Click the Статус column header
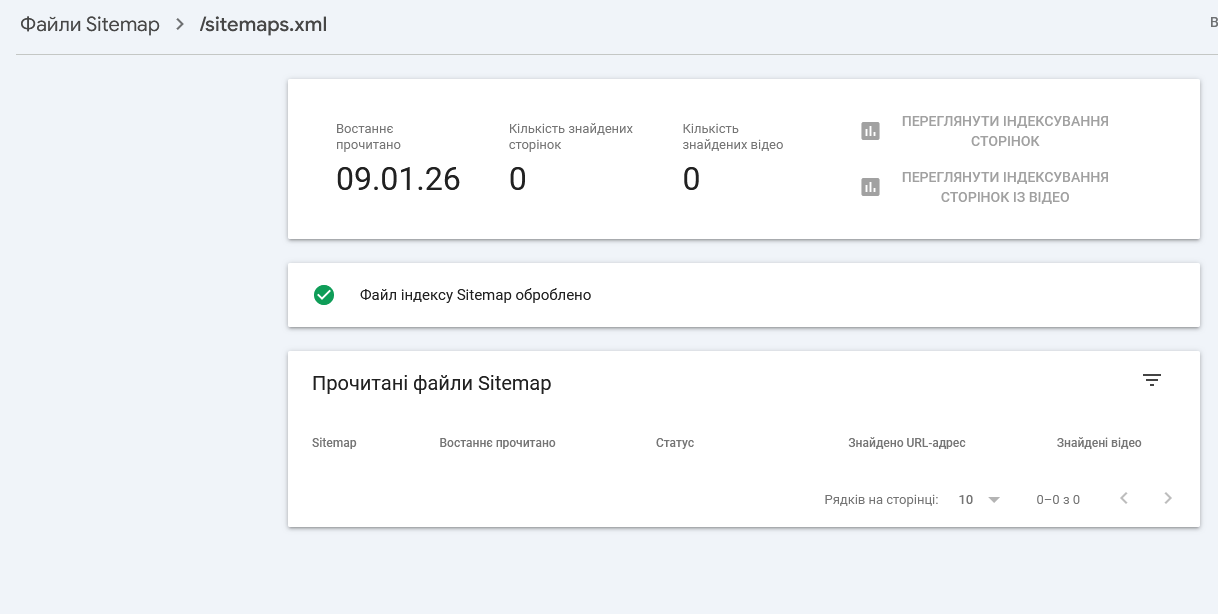The height and width of the screenshot is (614, 1218). click(675, 443)
